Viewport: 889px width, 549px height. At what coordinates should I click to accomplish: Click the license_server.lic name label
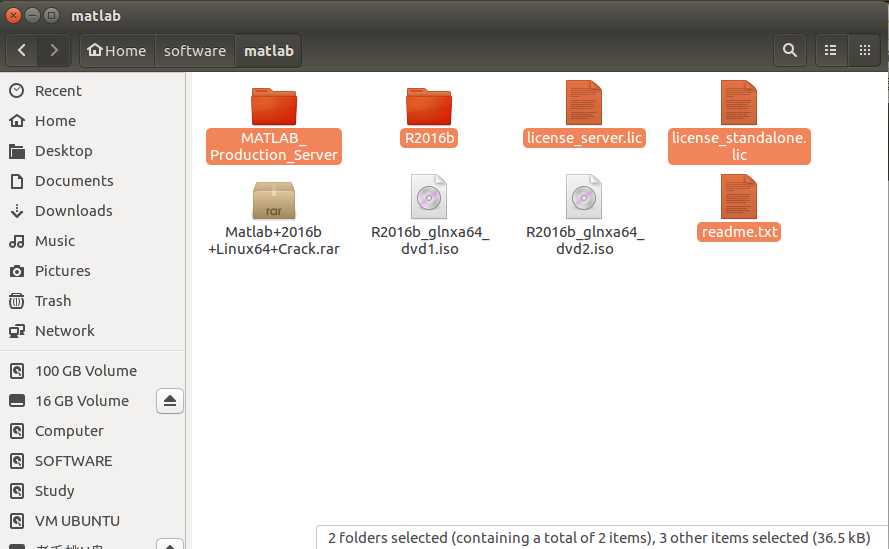tap(583, 138)
